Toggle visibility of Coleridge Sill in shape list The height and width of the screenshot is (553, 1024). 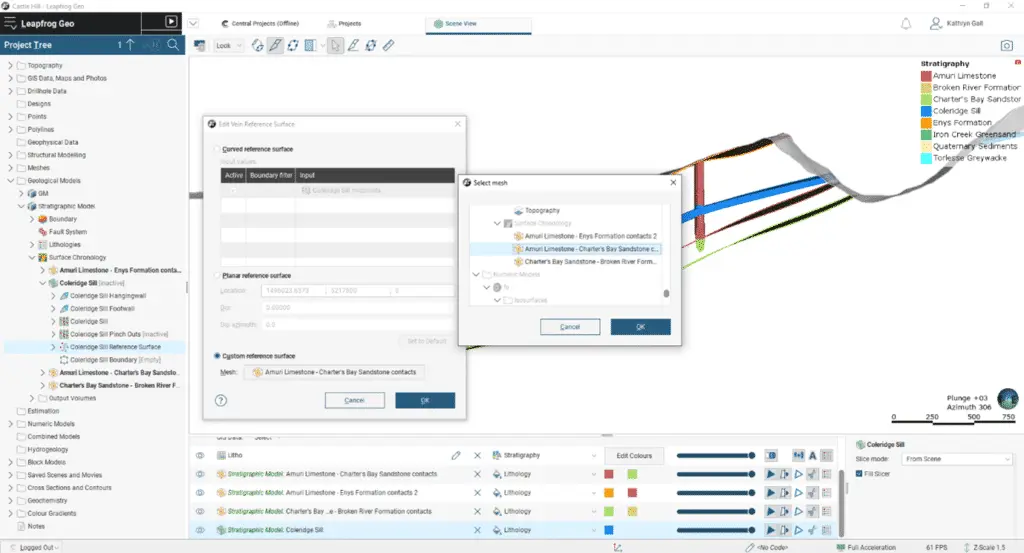(x=200, y=530)
